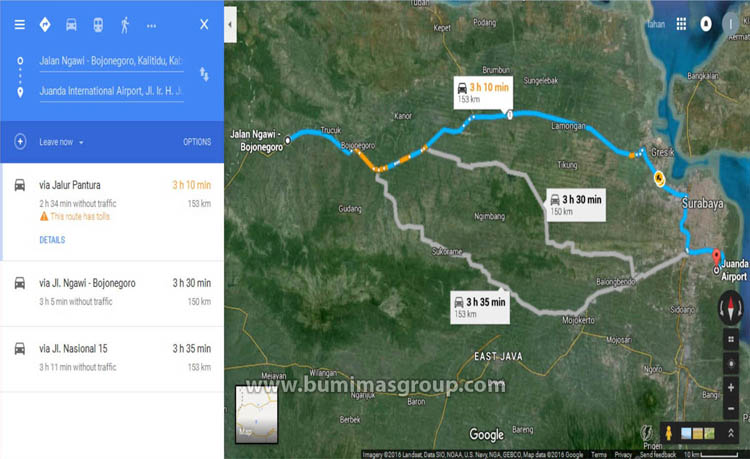
Task: Open DETAILS for Jalur Pantura route
Action: (52, 240)
